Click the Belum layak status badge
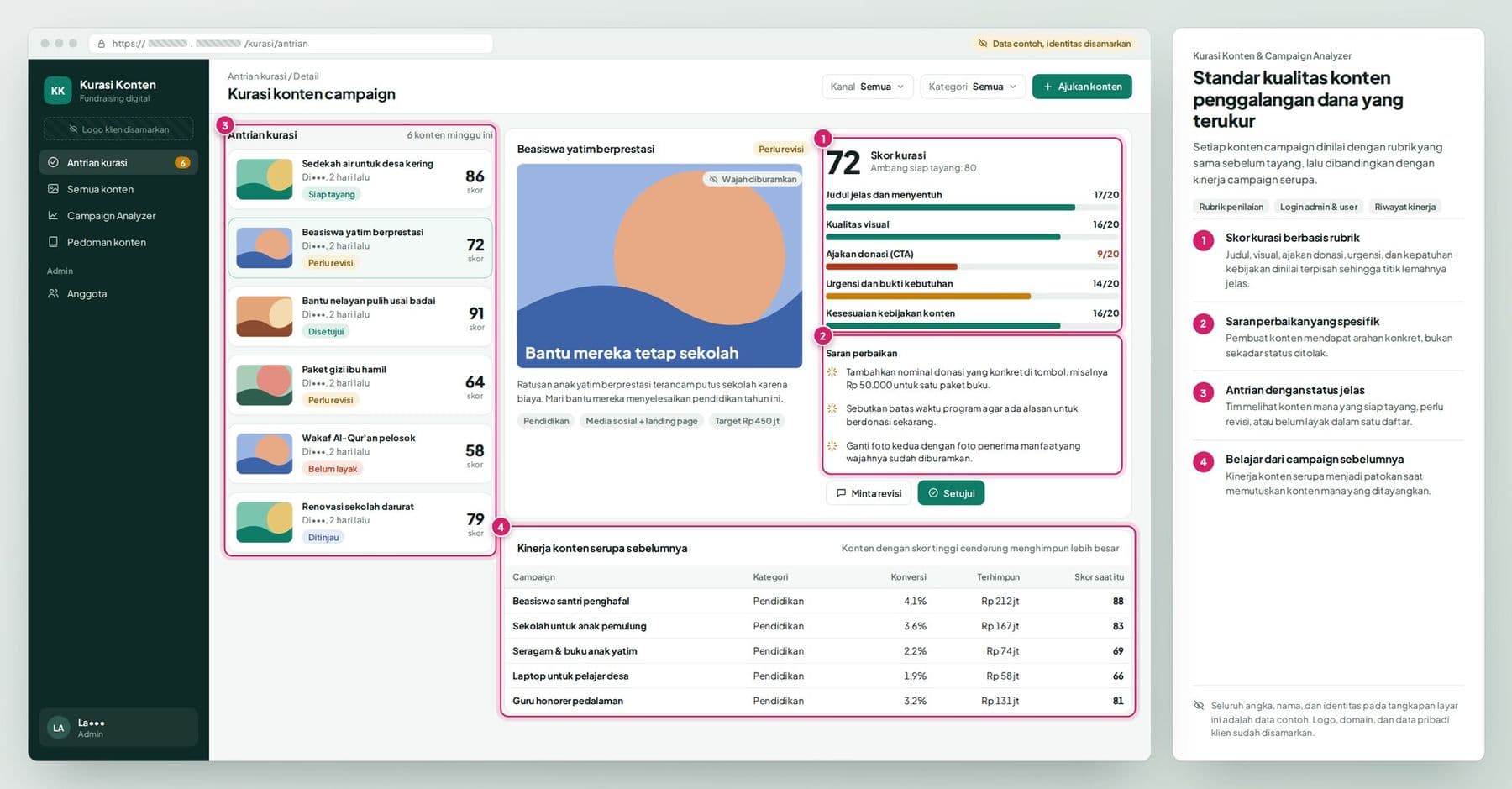 pyautogui.click(x=333, y=469)
